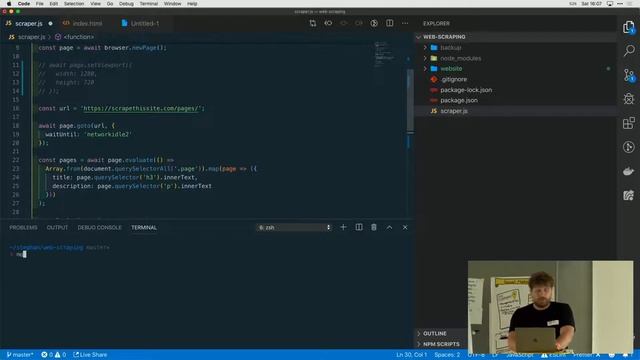Open the Debug menu
The image size is (640, 360).
click(126, 4)
